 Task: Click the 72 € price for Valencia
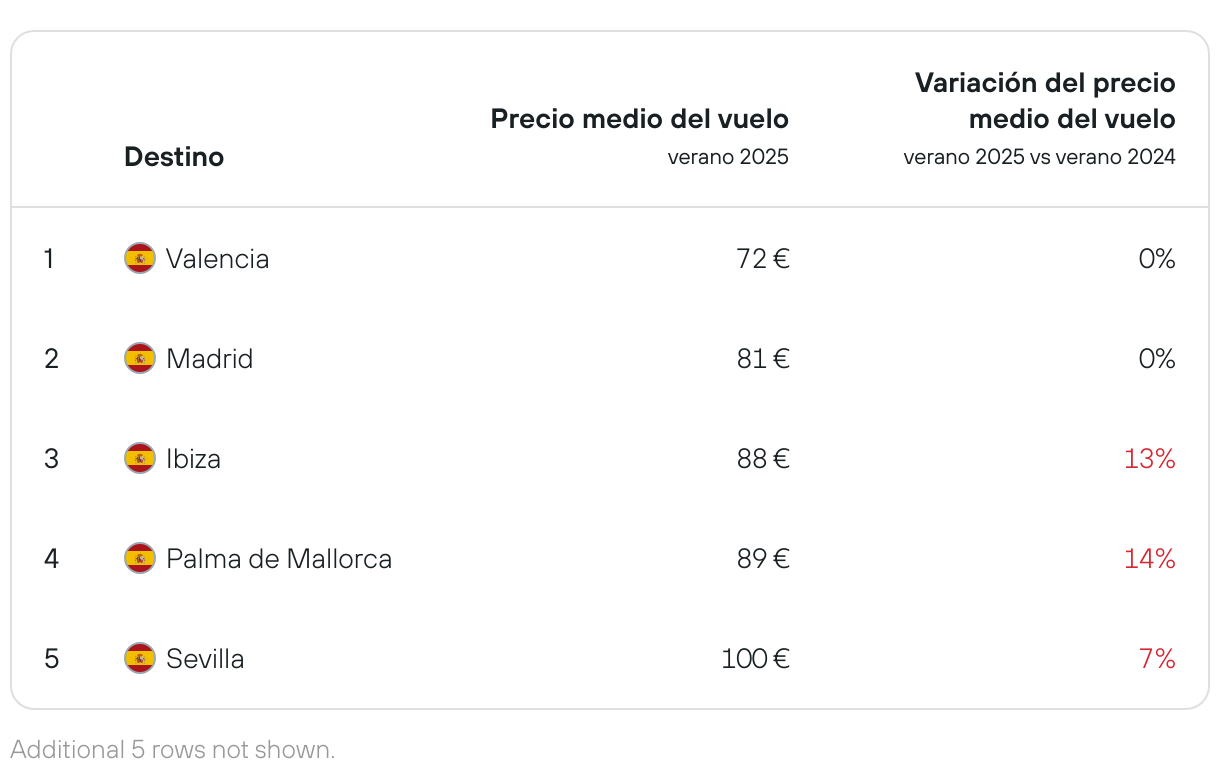coord(763,259)
